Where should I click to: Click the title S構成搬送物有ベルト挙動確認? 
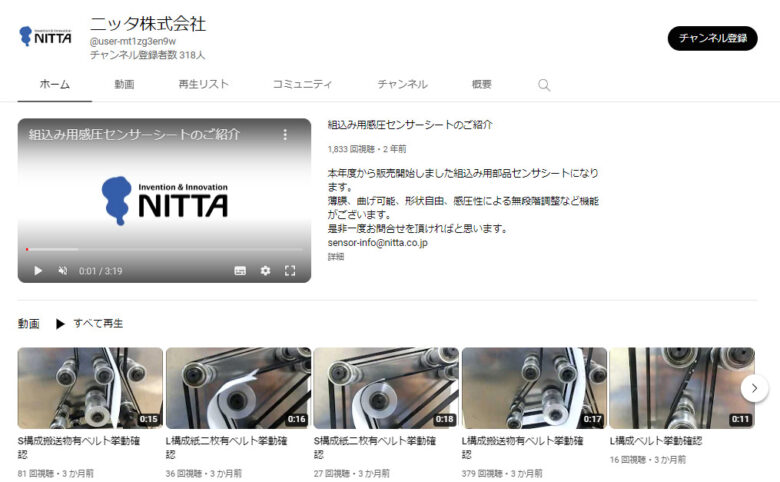tap(79, 447)
